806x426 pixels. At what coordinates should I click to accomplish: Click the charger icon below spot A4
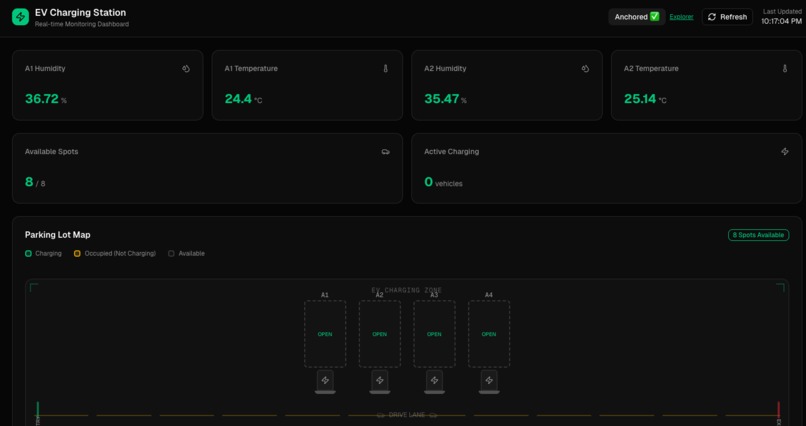(489, 382)
